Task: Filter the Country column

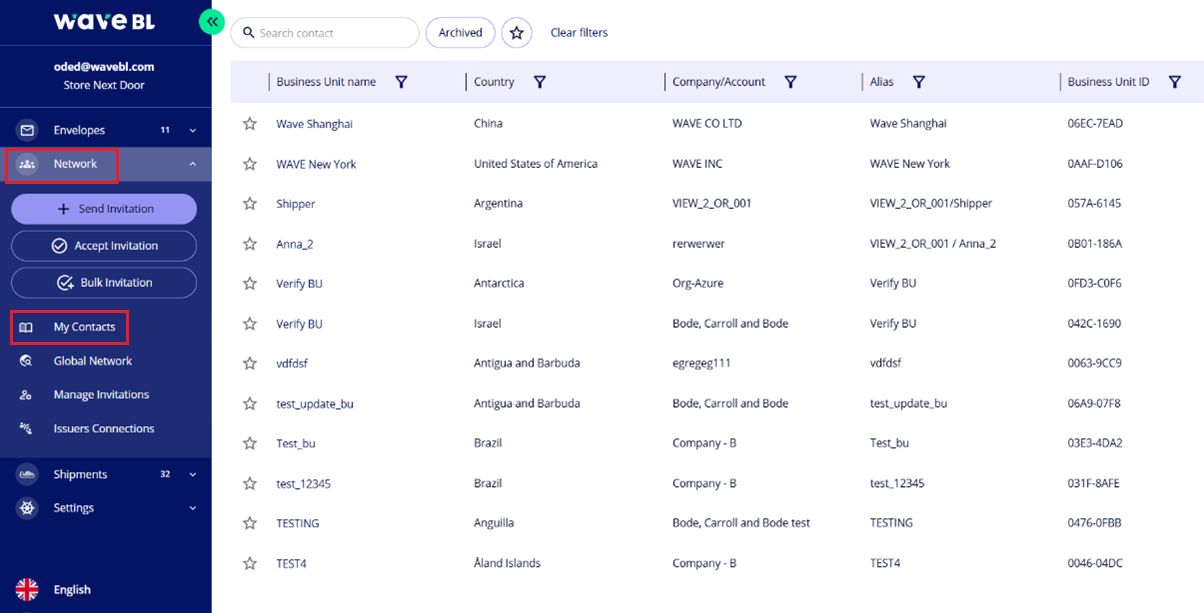Action: coord(540,82)
